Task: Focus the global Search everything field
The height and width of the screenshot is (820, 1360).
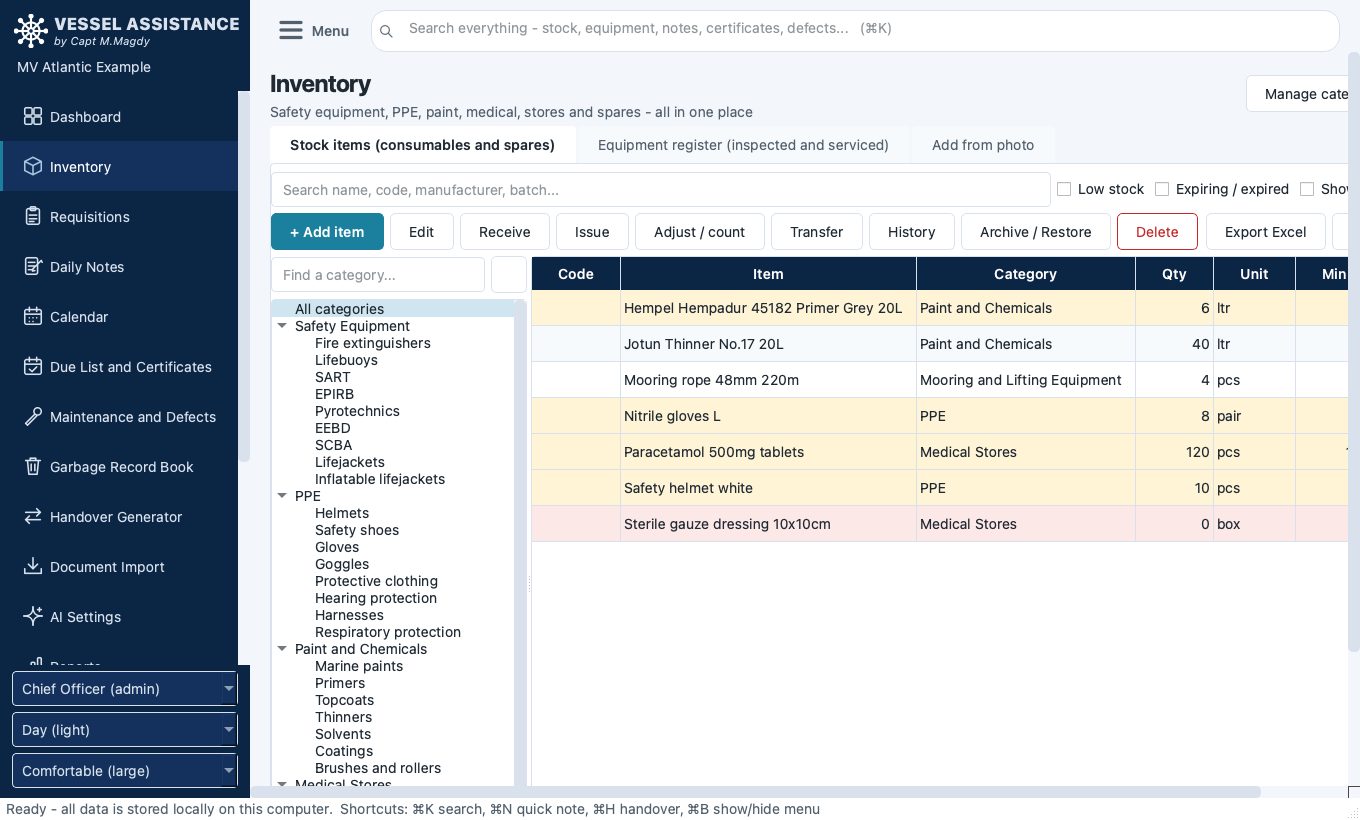Action: click(855, 31)
